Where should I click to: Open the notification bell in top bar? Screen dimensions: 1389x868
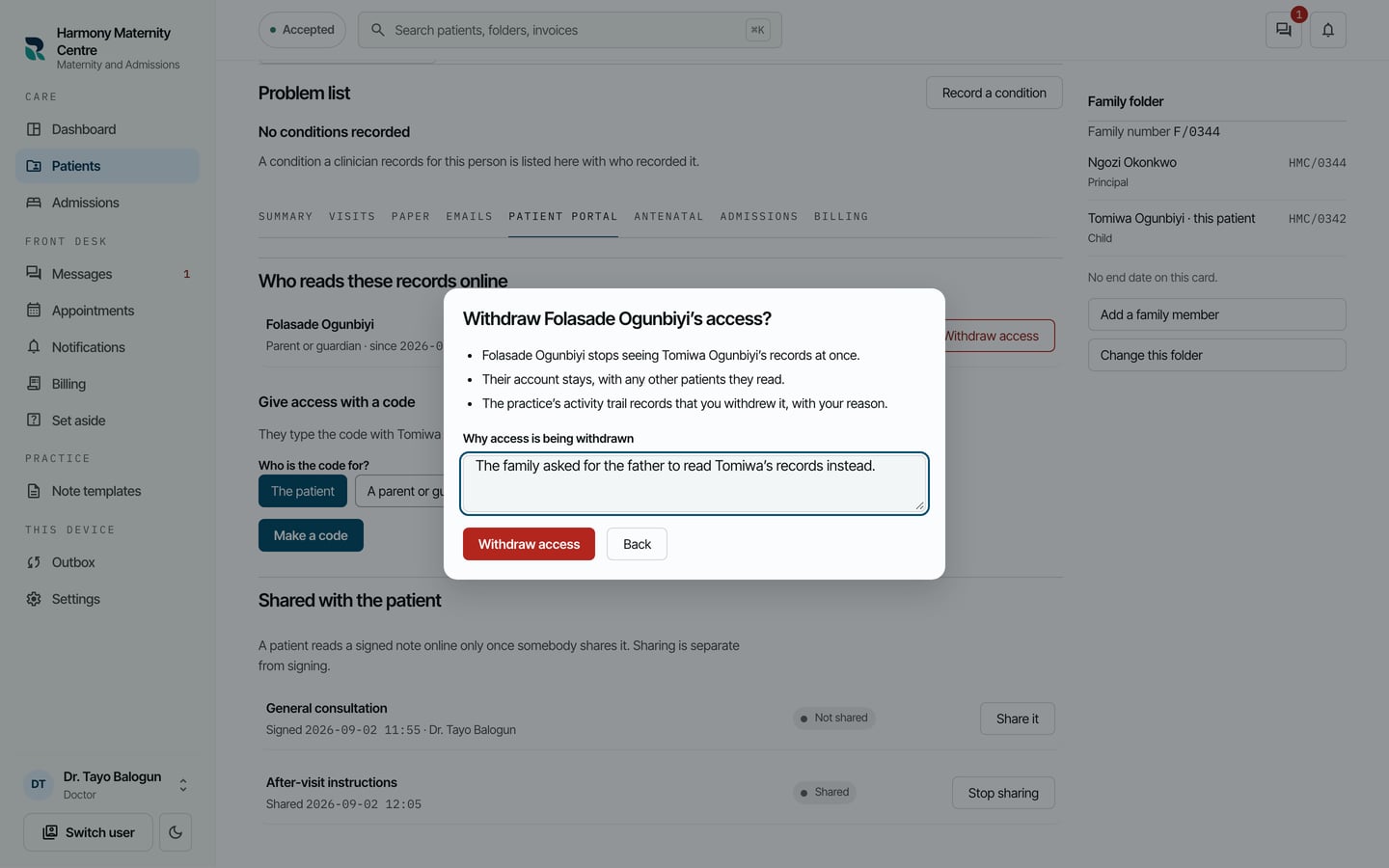pyautogui.click(x=1328, y=30)
